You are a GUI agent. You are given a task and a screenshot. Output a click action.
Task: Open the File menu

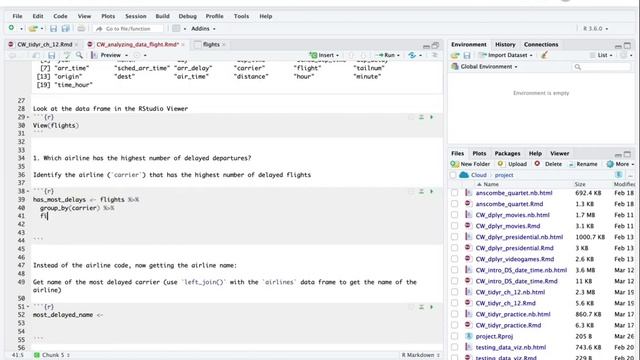(x=18, y=16)
